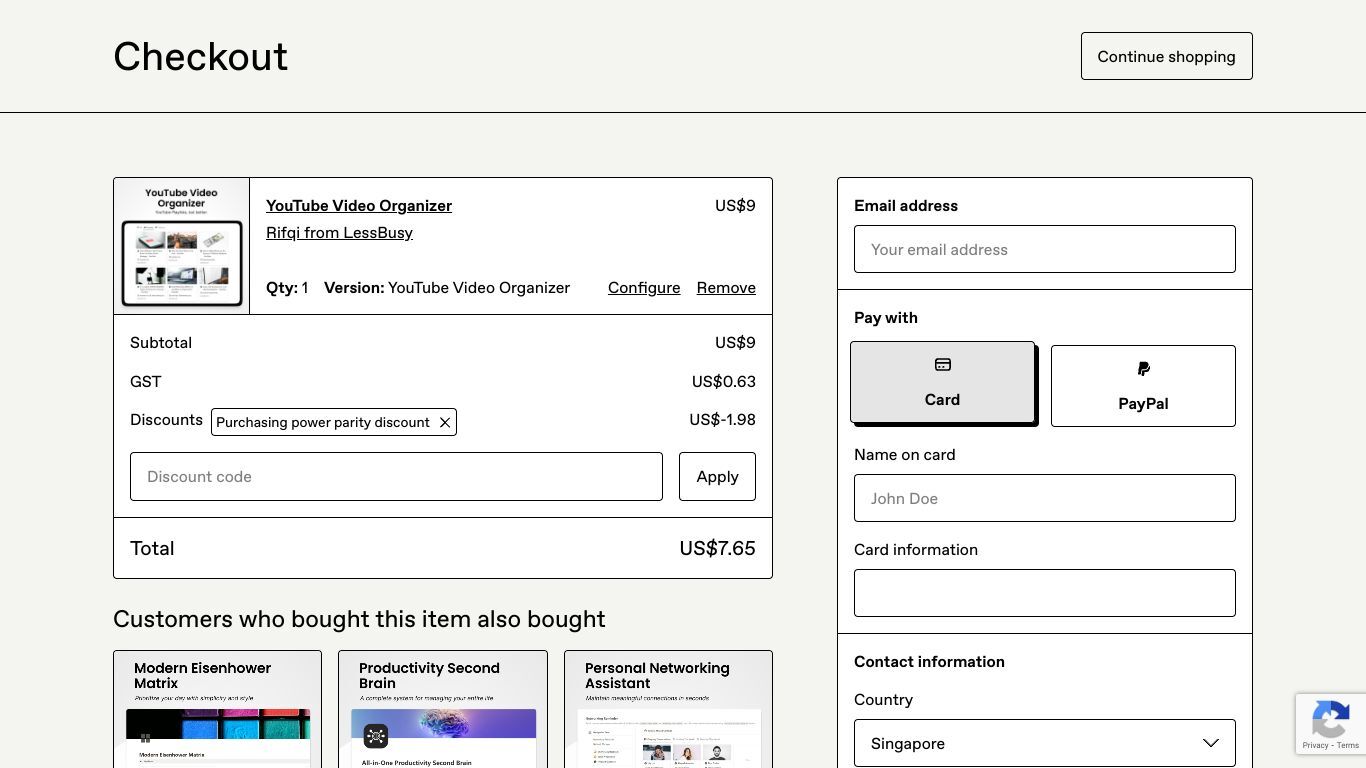Screen dimensions: 1366x768
Task: Select PayPal payment method
Action: [x=1143, y=386]
